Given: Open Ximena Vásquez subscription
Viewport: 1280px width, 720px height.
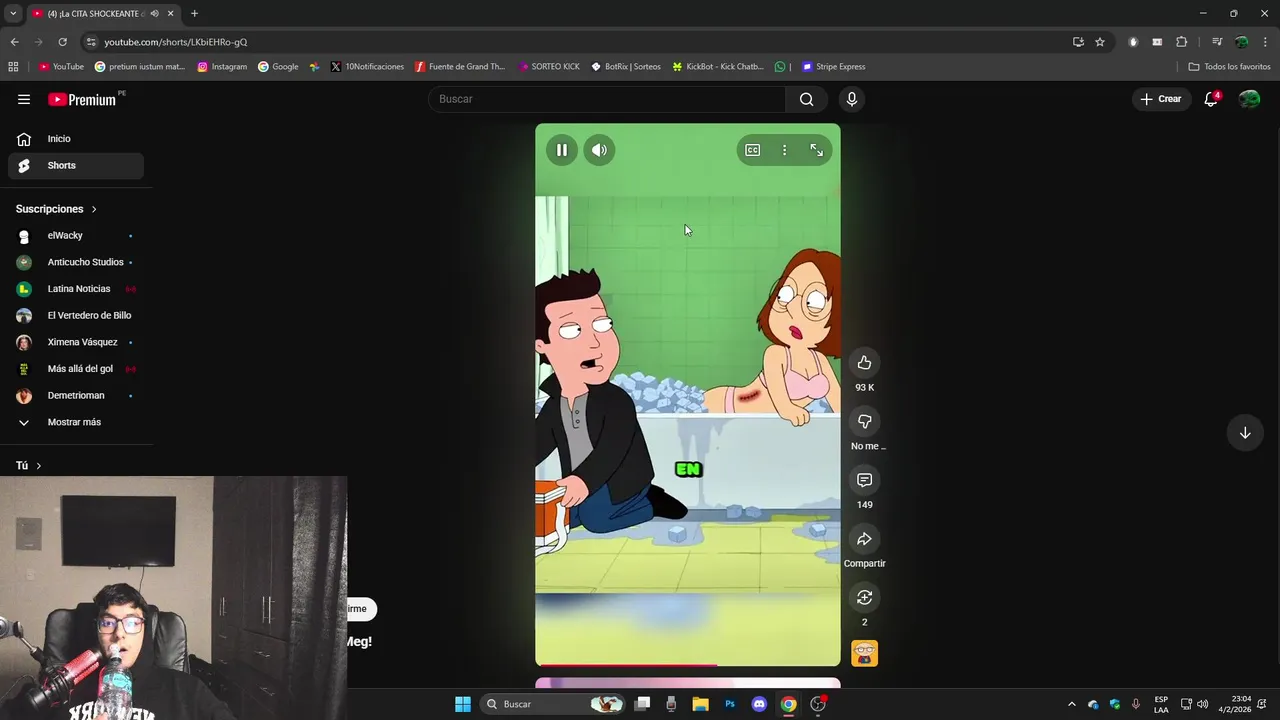Looking at the screenshot, I should [x=76, y=342].
